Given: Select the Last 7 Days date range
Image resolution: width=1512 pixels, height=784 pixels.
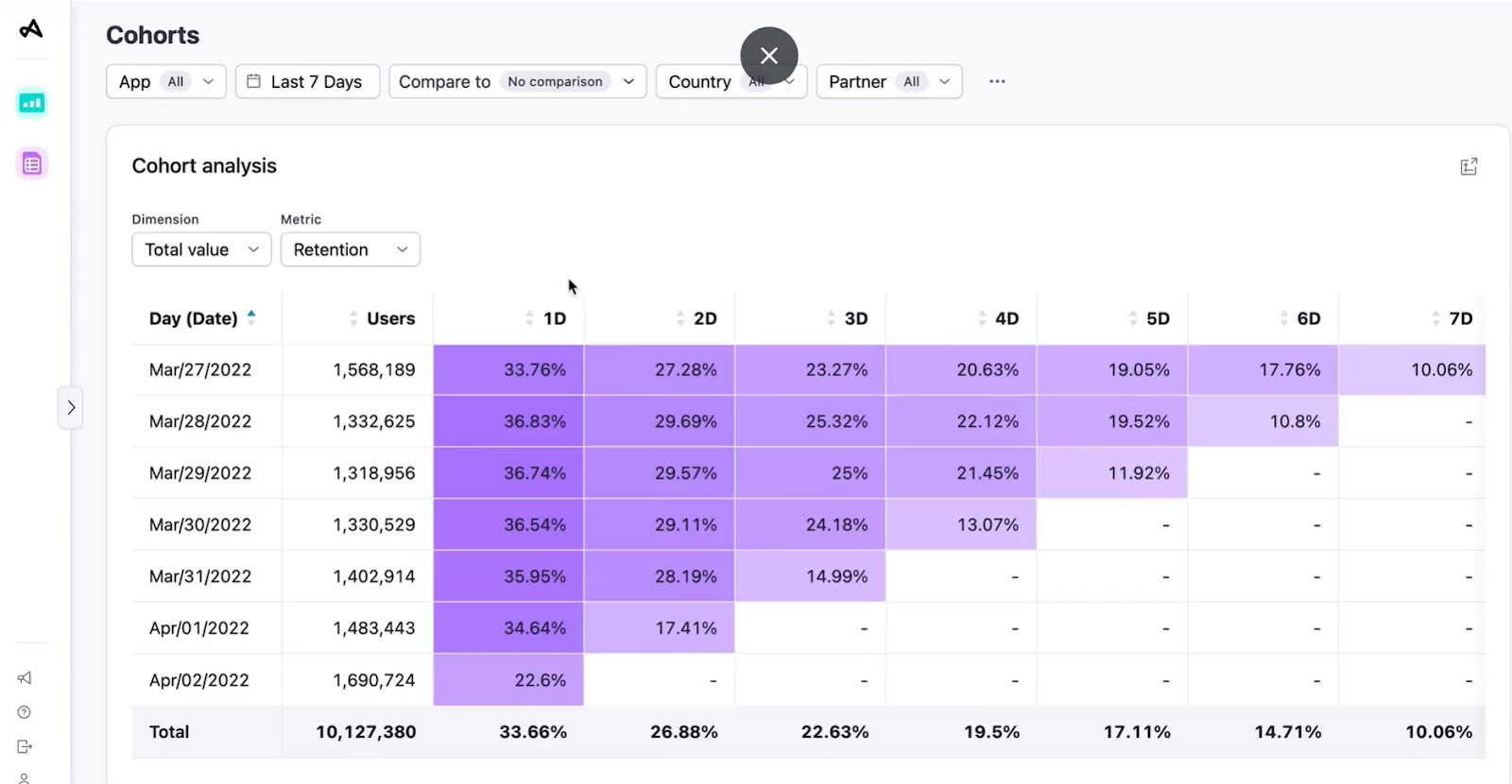Looking at the screenshot, I should [307, 81].
